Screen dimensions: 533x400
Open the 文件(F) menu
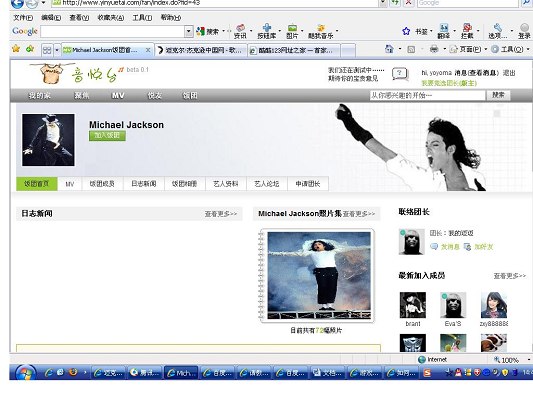[23, 18]
